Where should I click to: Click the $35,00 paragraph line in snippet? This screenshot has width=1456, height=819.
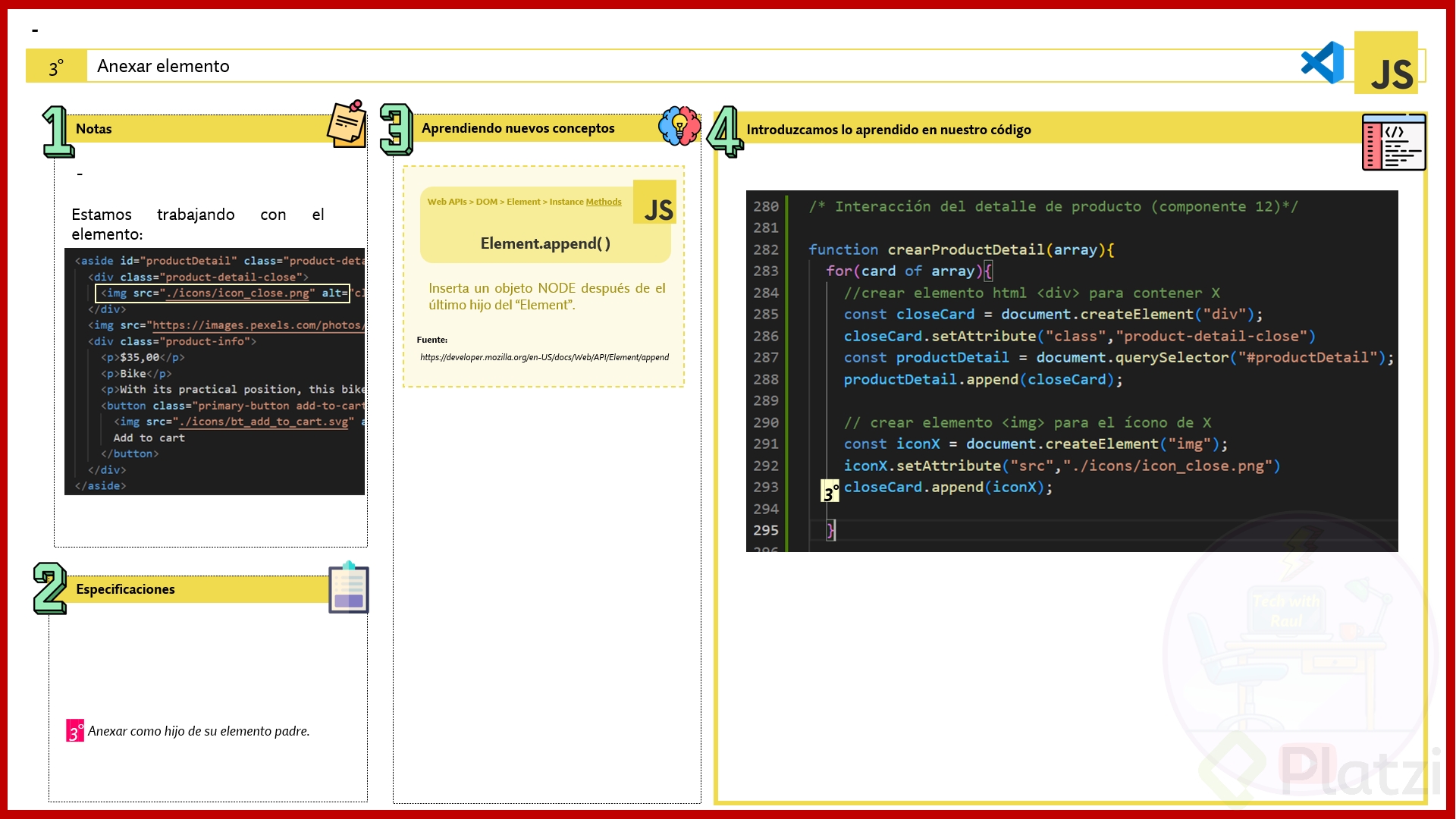(143, 357)
